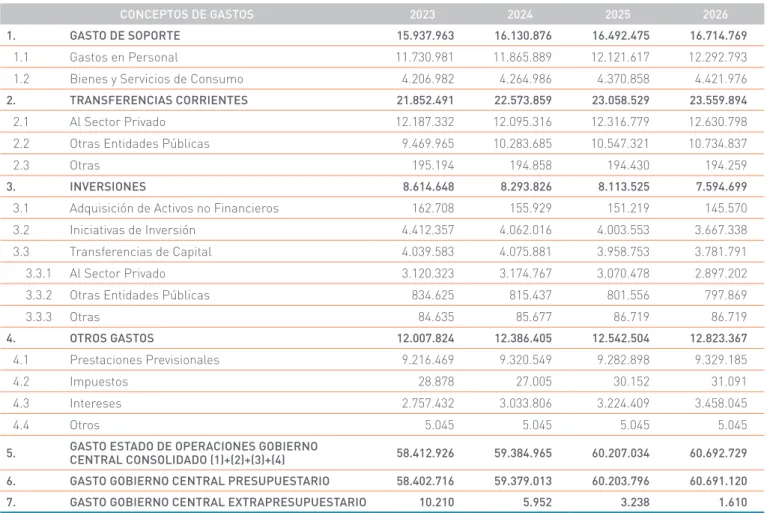
Task: Click the GASTO DE SOPORTE row label
Action: [x=125, y=36]
